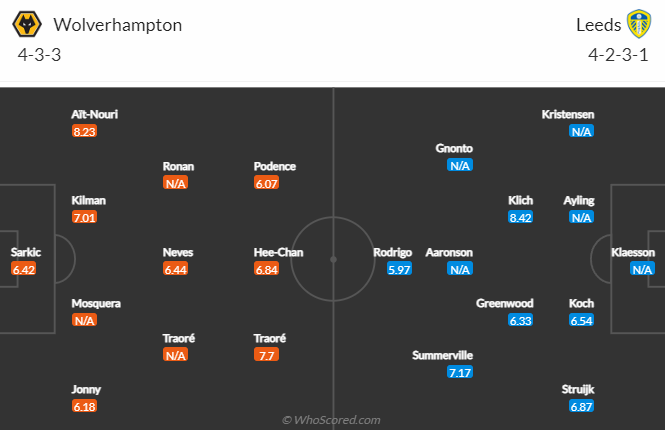Click Kilman's 7.01 rating badge
Image resolution: width=665 pixels, height=430 pixels.
pos(84,217)
